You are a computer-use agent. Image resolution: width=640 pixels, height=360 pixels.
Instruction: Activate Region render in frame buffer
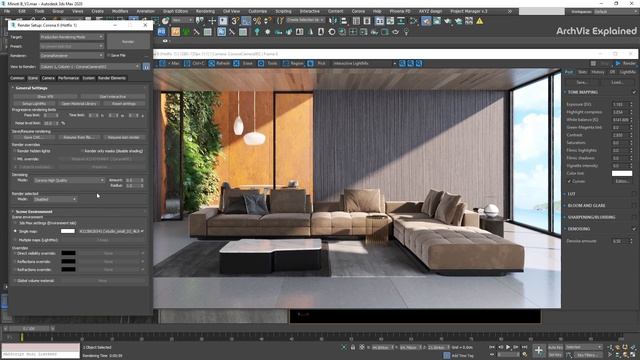point(293,63)
